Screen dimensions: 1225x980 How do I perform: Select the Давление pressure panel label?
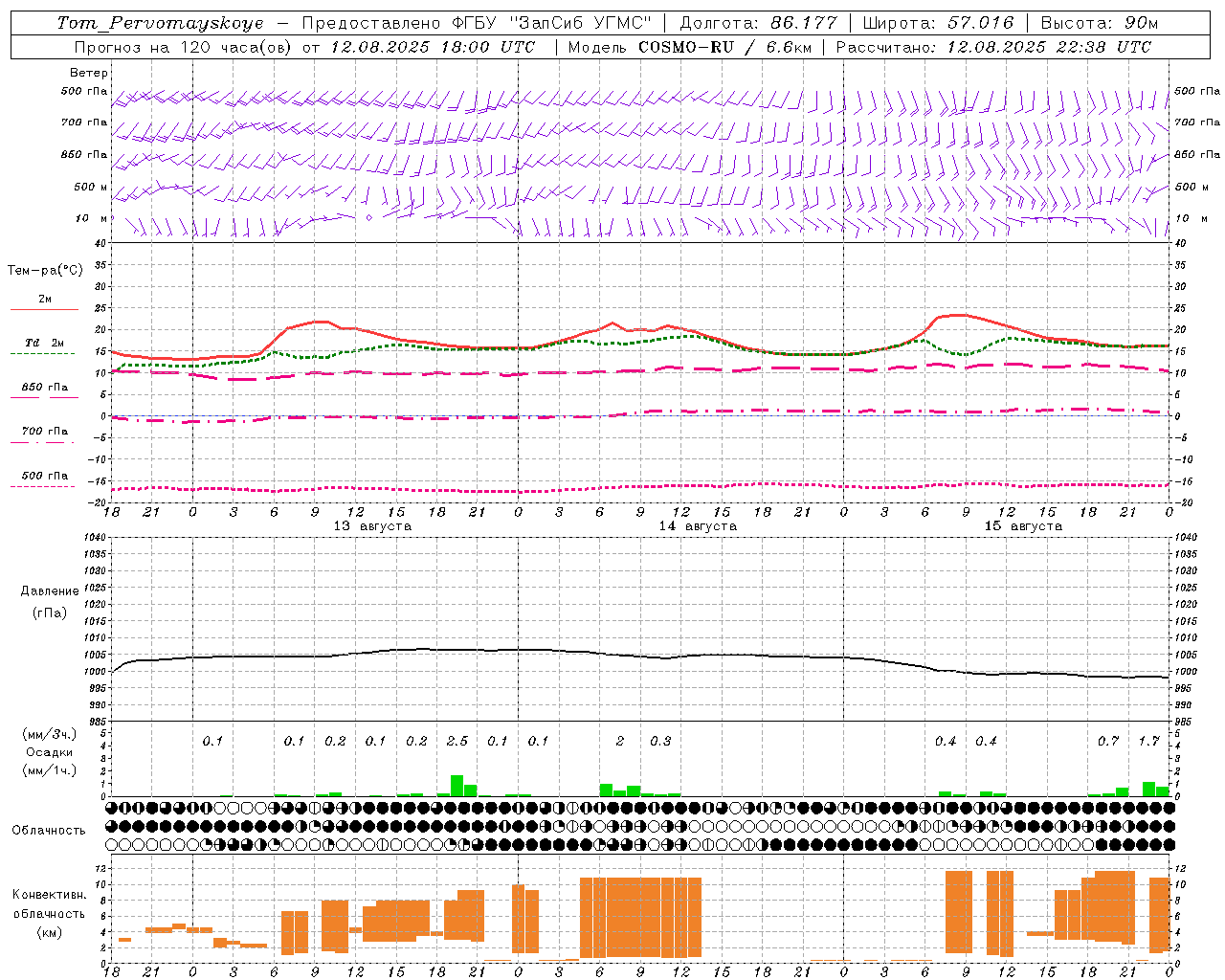[50, 591]
